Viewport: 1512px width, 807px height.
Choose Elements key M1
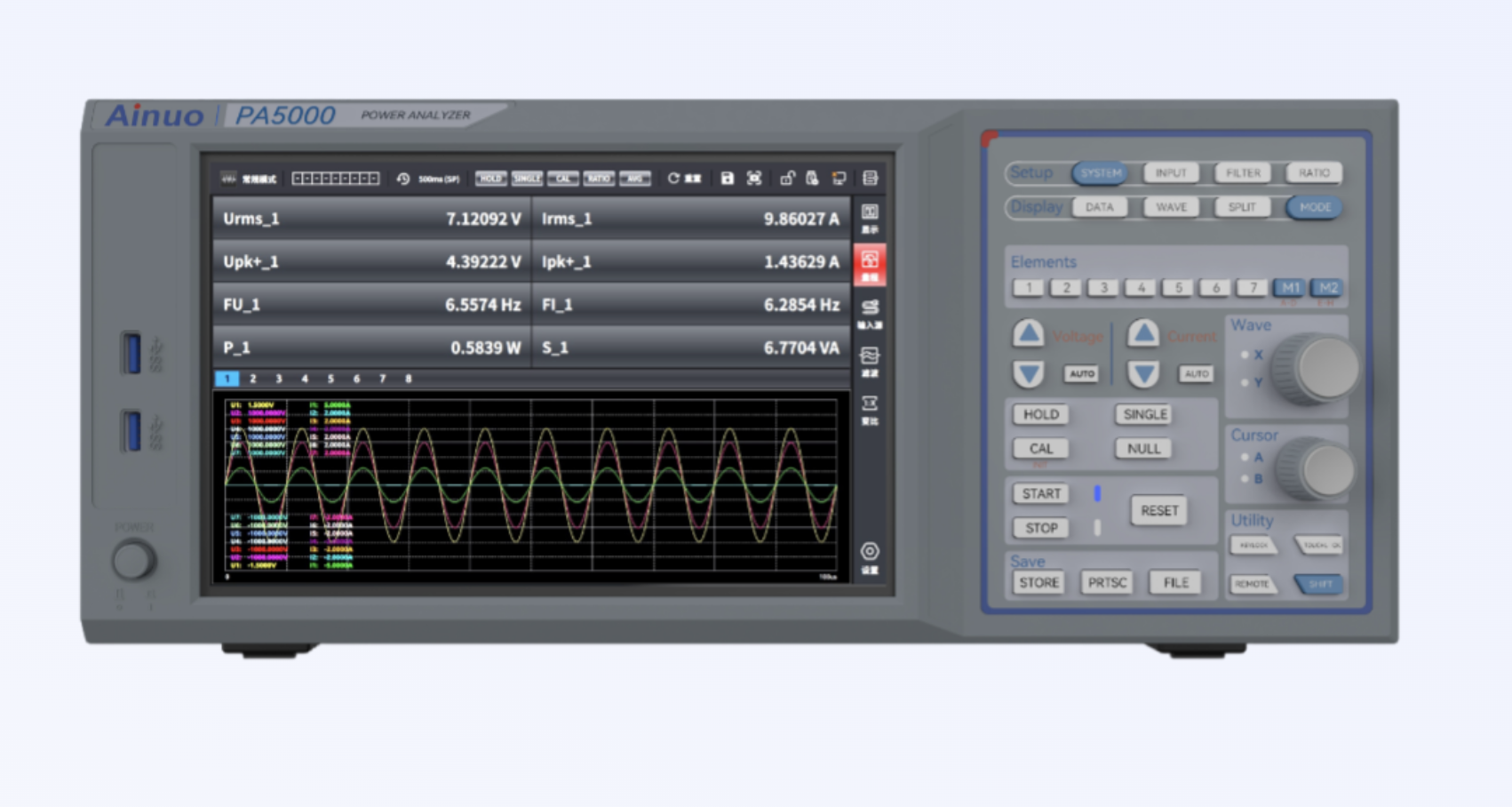pos(1290,287)
